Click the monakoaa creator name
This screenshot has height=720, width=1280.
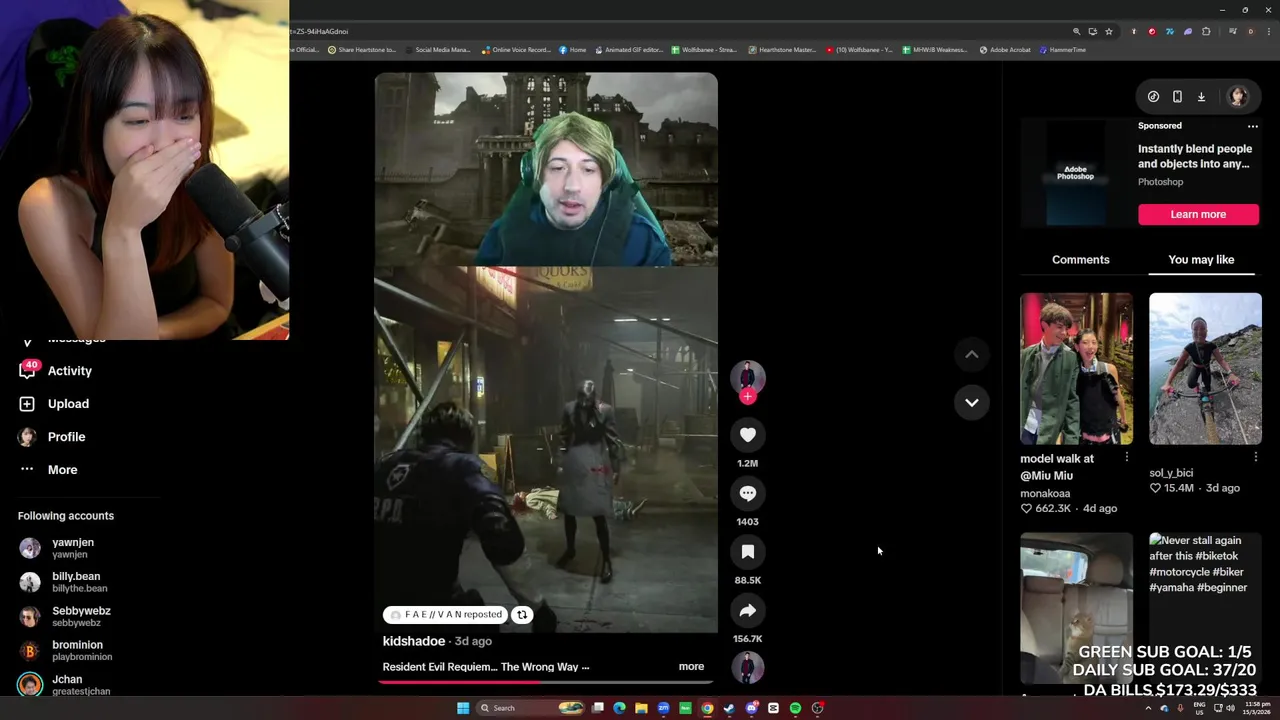[1045, 493]
